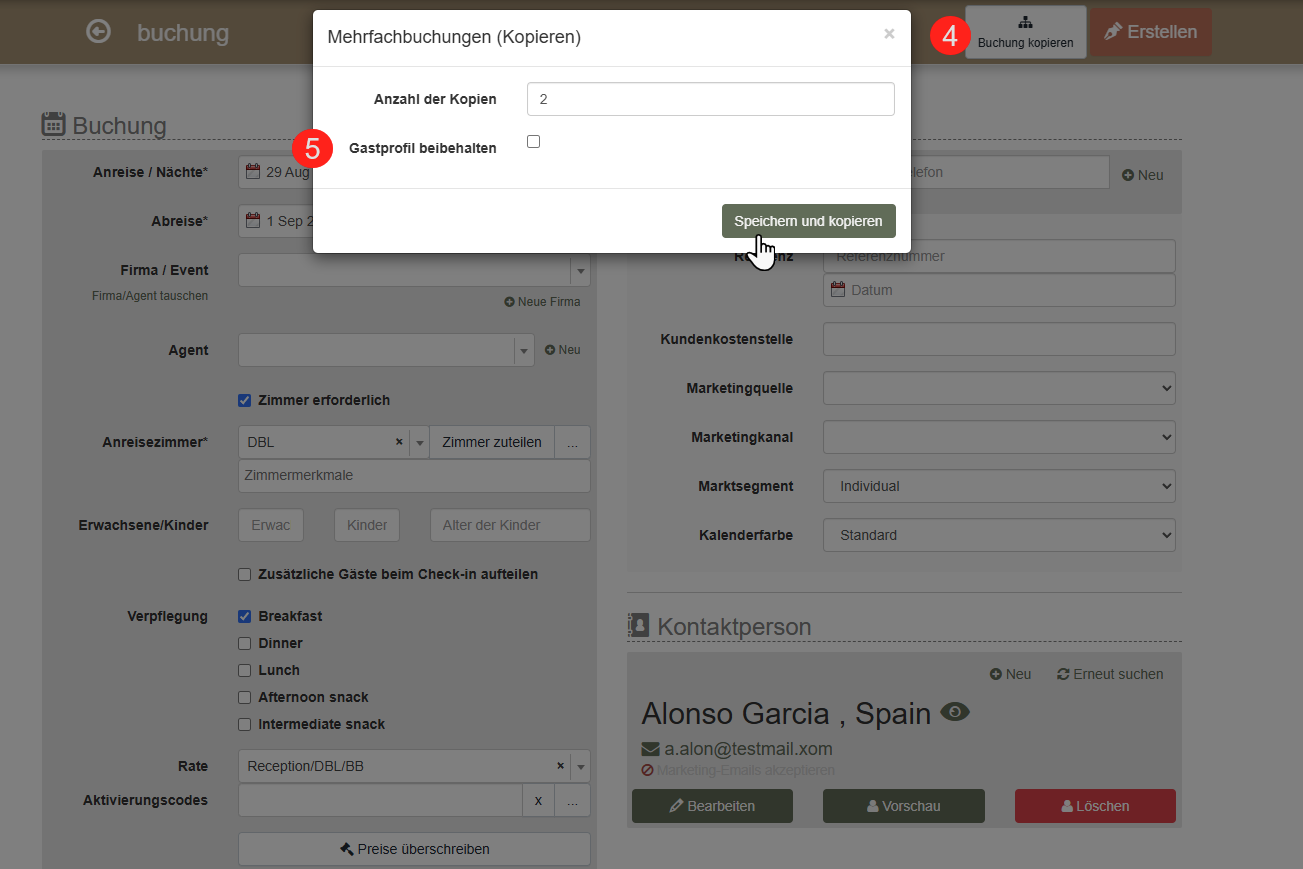Image resolution: width=1303 pixels, height=869 pixels.
Task: Open the Rate dropdown arrow
Action: [580, 767]
